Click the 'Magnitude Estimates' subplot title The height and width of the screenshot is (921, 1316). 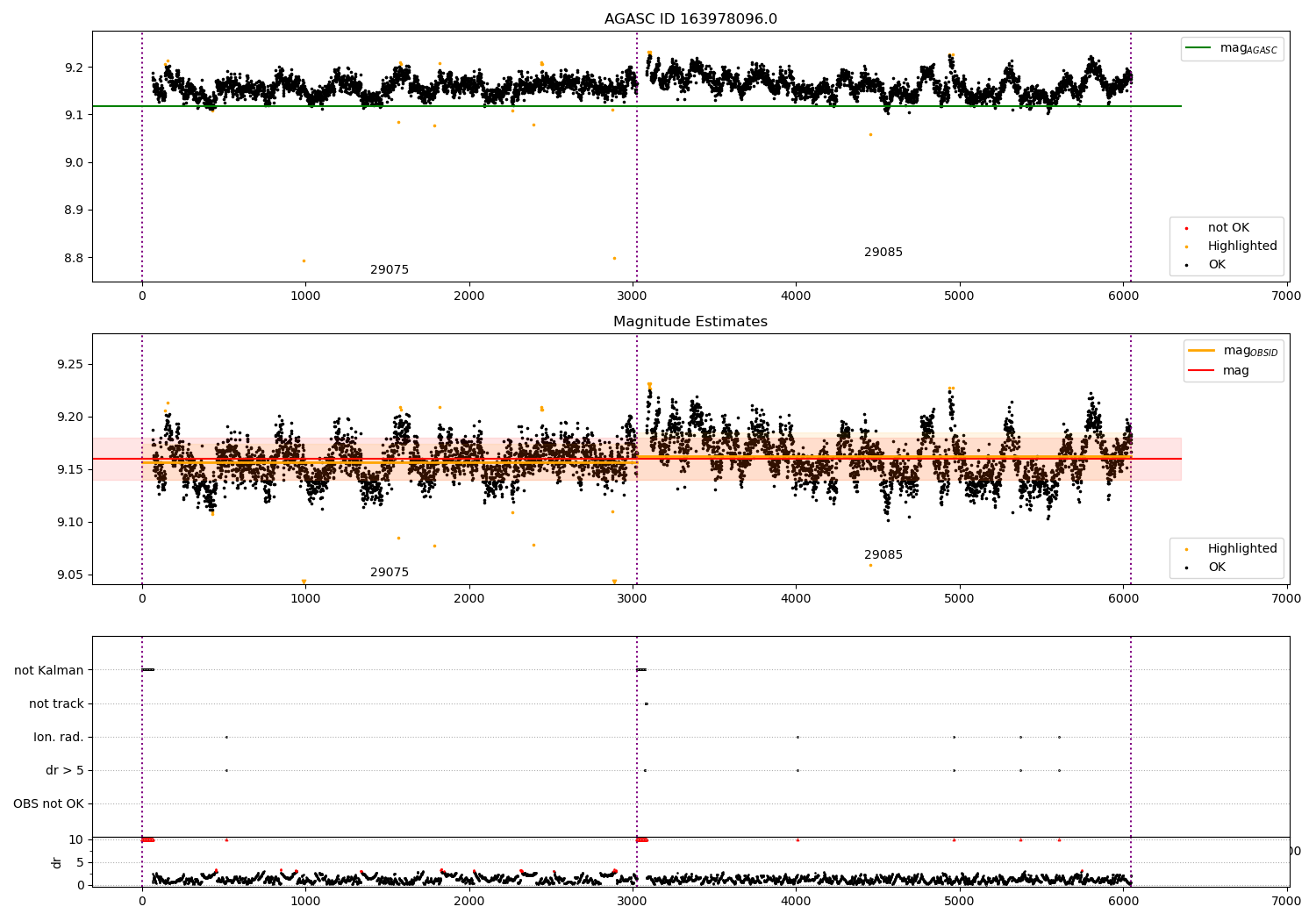pyautogui.click(x=690, y=322)
